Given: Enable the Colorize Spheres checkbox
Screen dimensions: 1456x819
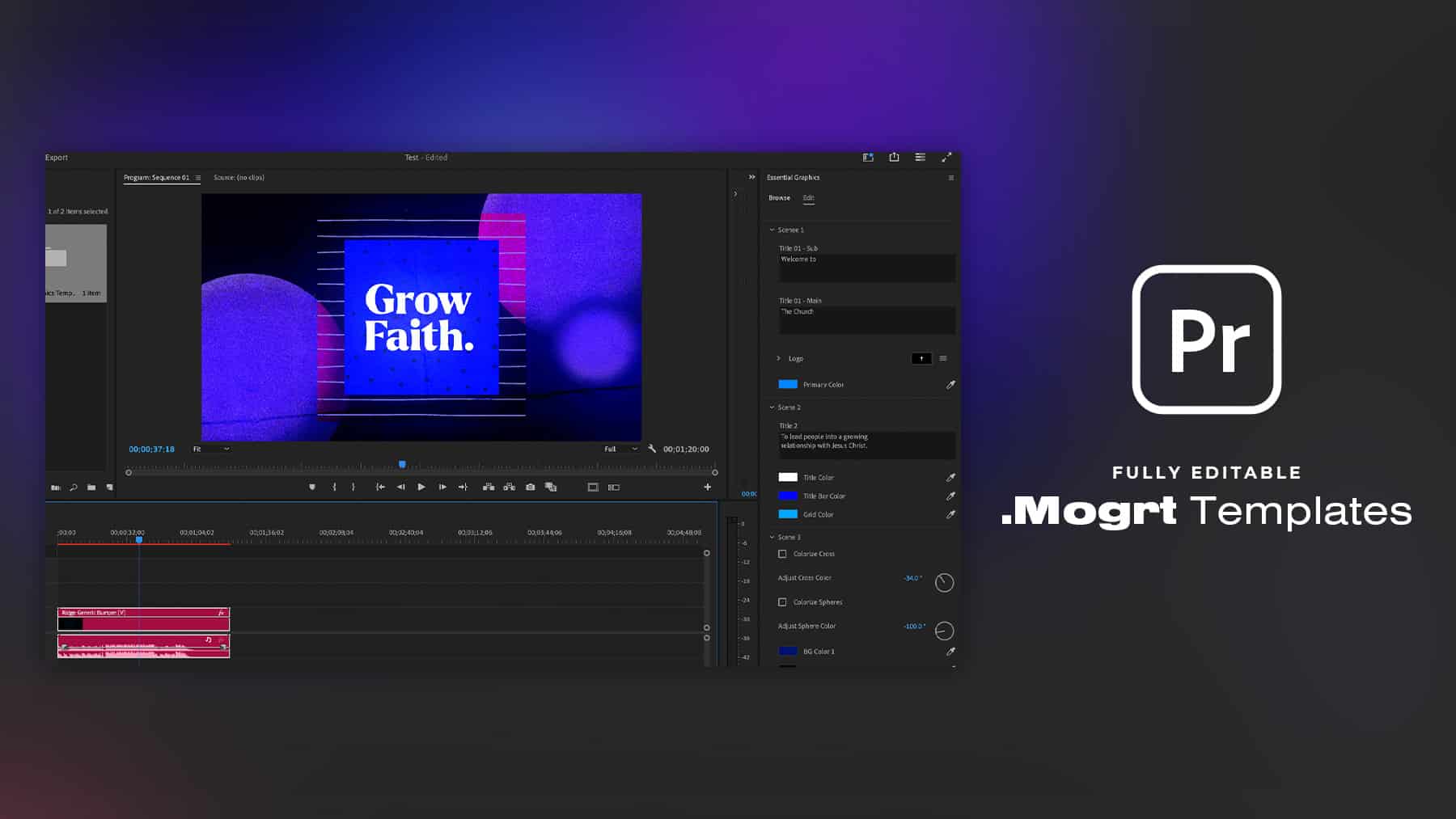Looking at the screenshot, I should (x=782, y=602).
